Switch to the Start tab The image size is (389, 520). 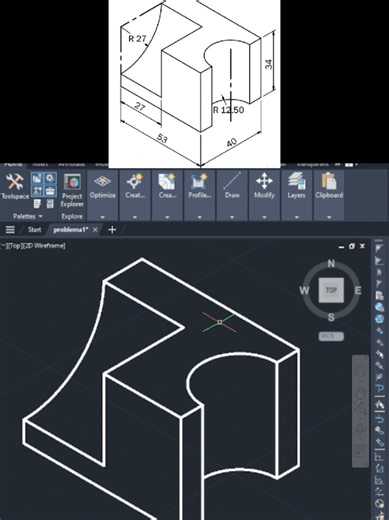point(35,230)
